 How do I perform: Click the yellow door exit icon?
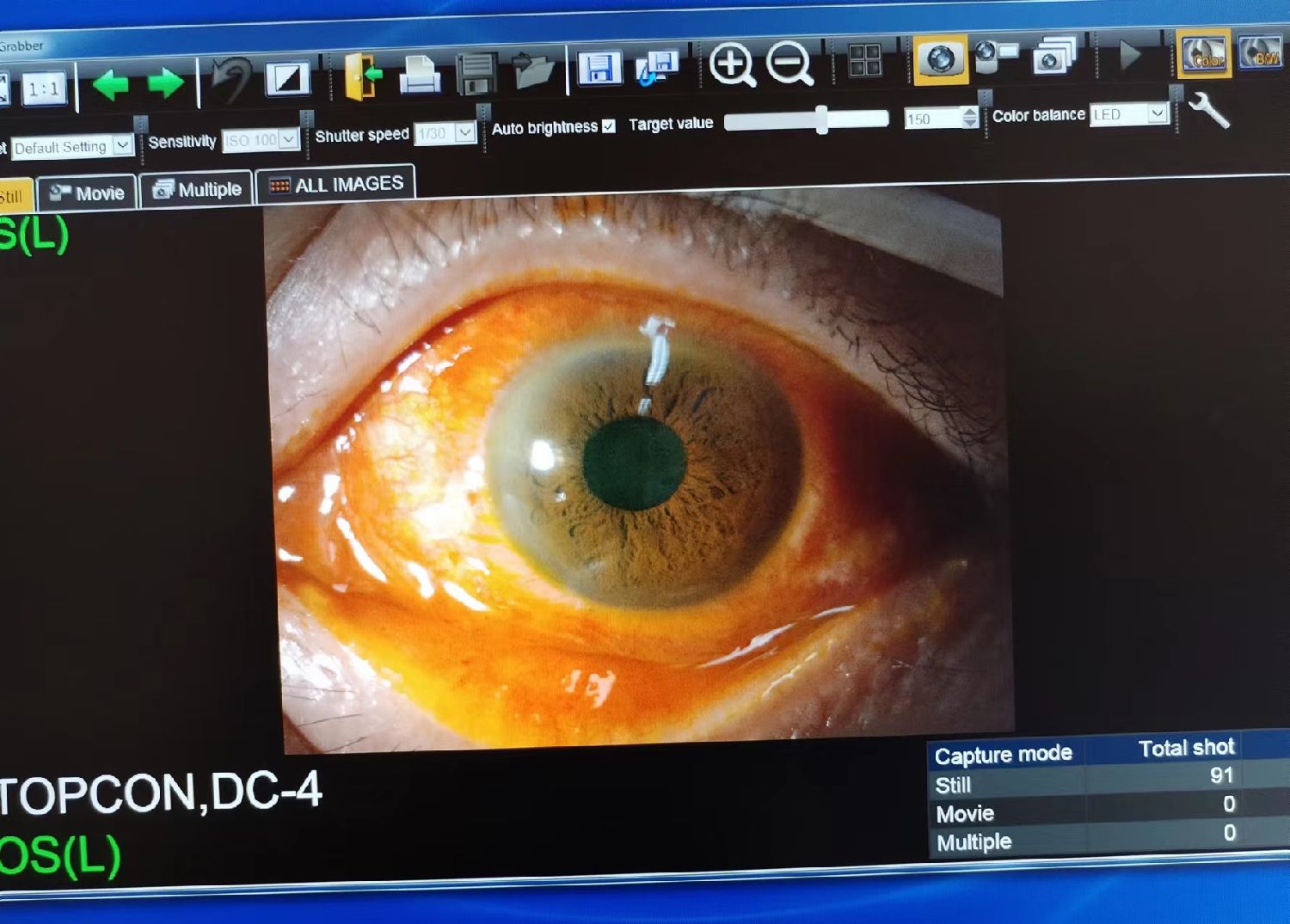[x=362, y=77]
